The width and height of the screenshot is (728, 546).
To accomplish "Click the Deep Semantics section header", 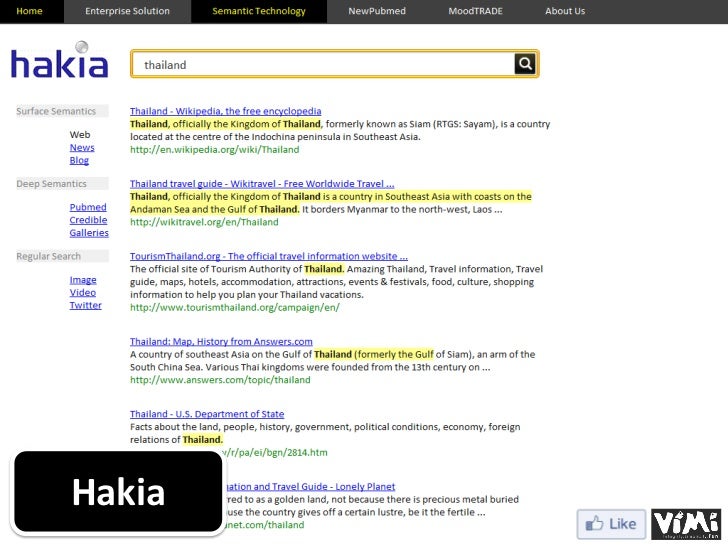I will (62, 183).
